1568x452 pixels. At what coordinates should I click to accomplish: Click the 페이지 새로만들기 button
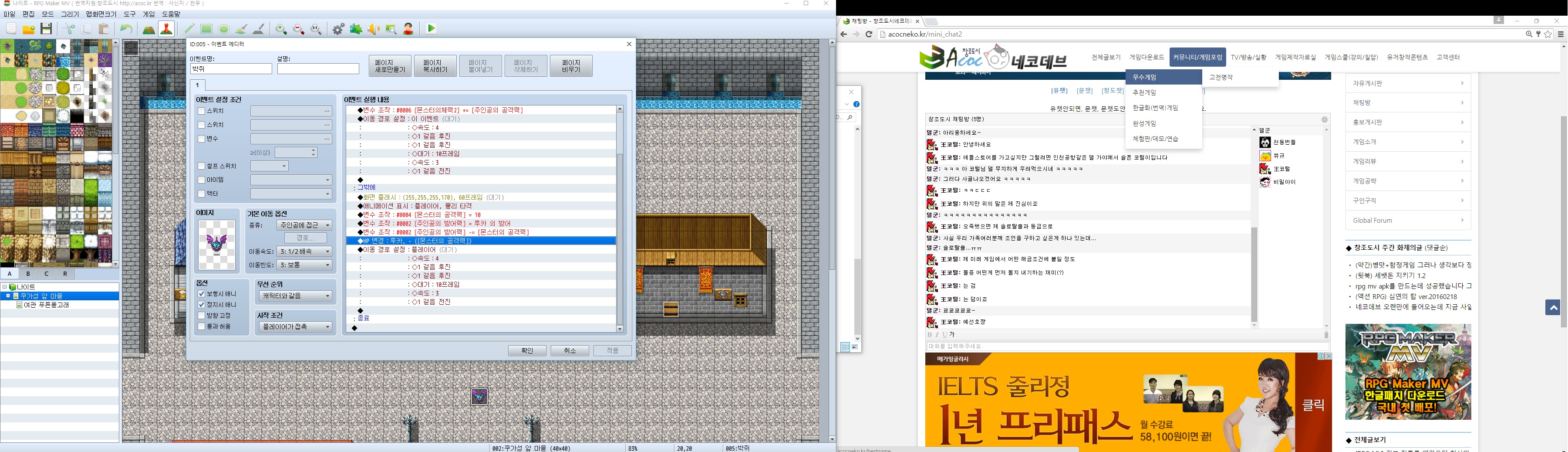tap(390, 66)
